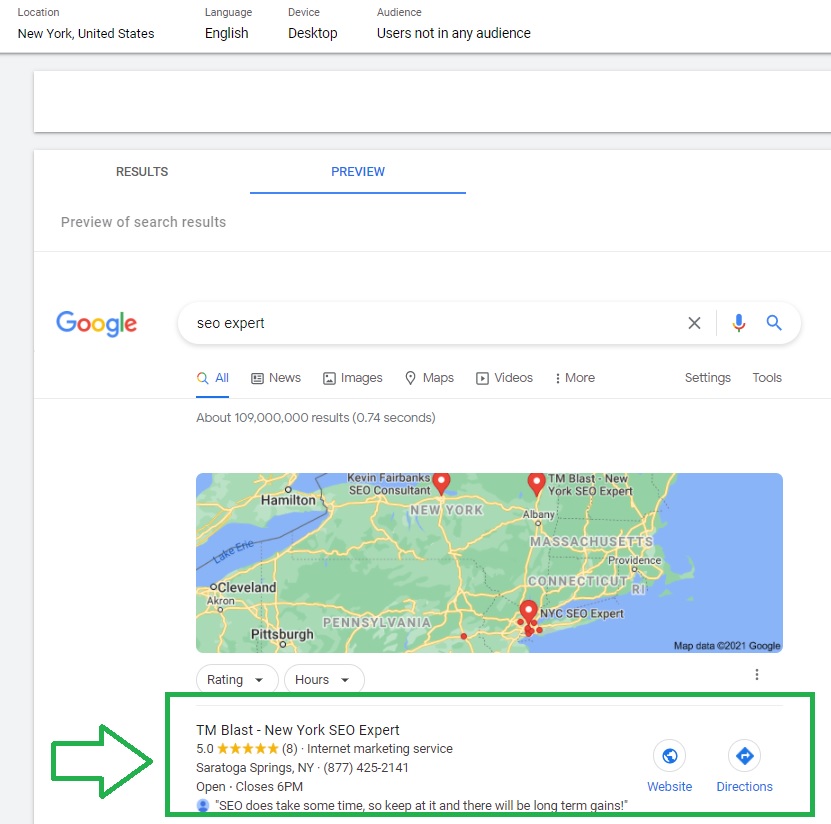Open the Website globe icon for TM Blast
831x824 pixels.
pyautogui.click(x=670, y=756)
